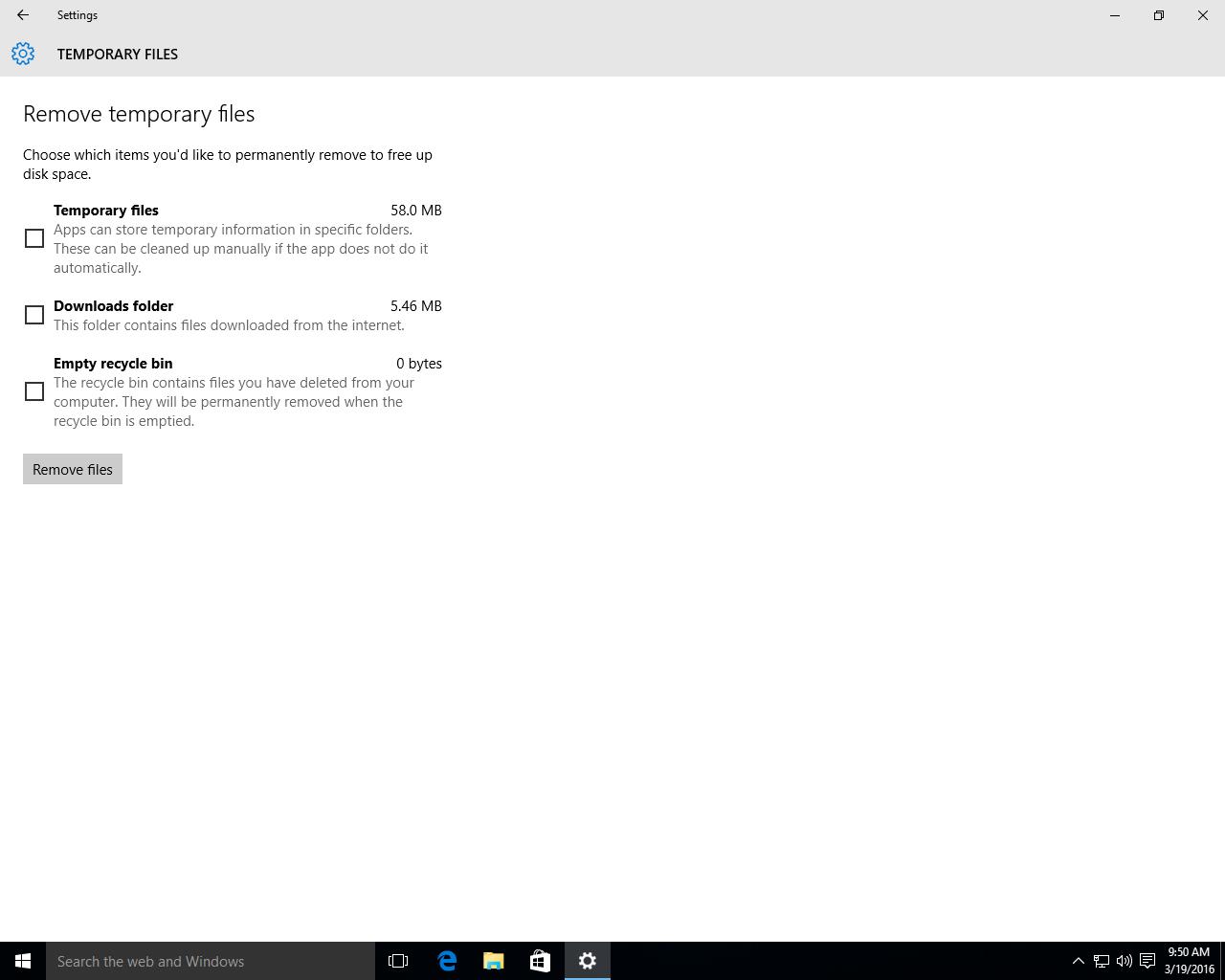Click the Remove files button
This screenshot has height=980, width=1225.
pos(73,469)
